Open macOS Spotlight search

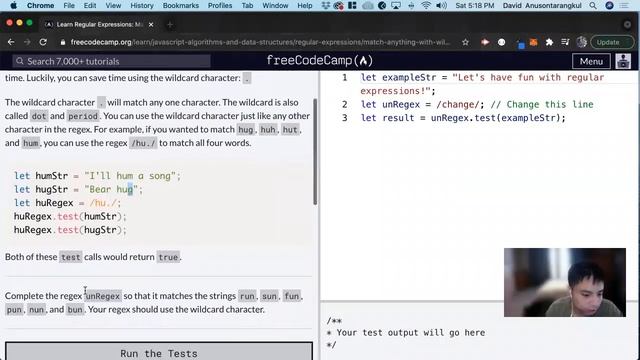pyautogui.click(x=593, y=5)
